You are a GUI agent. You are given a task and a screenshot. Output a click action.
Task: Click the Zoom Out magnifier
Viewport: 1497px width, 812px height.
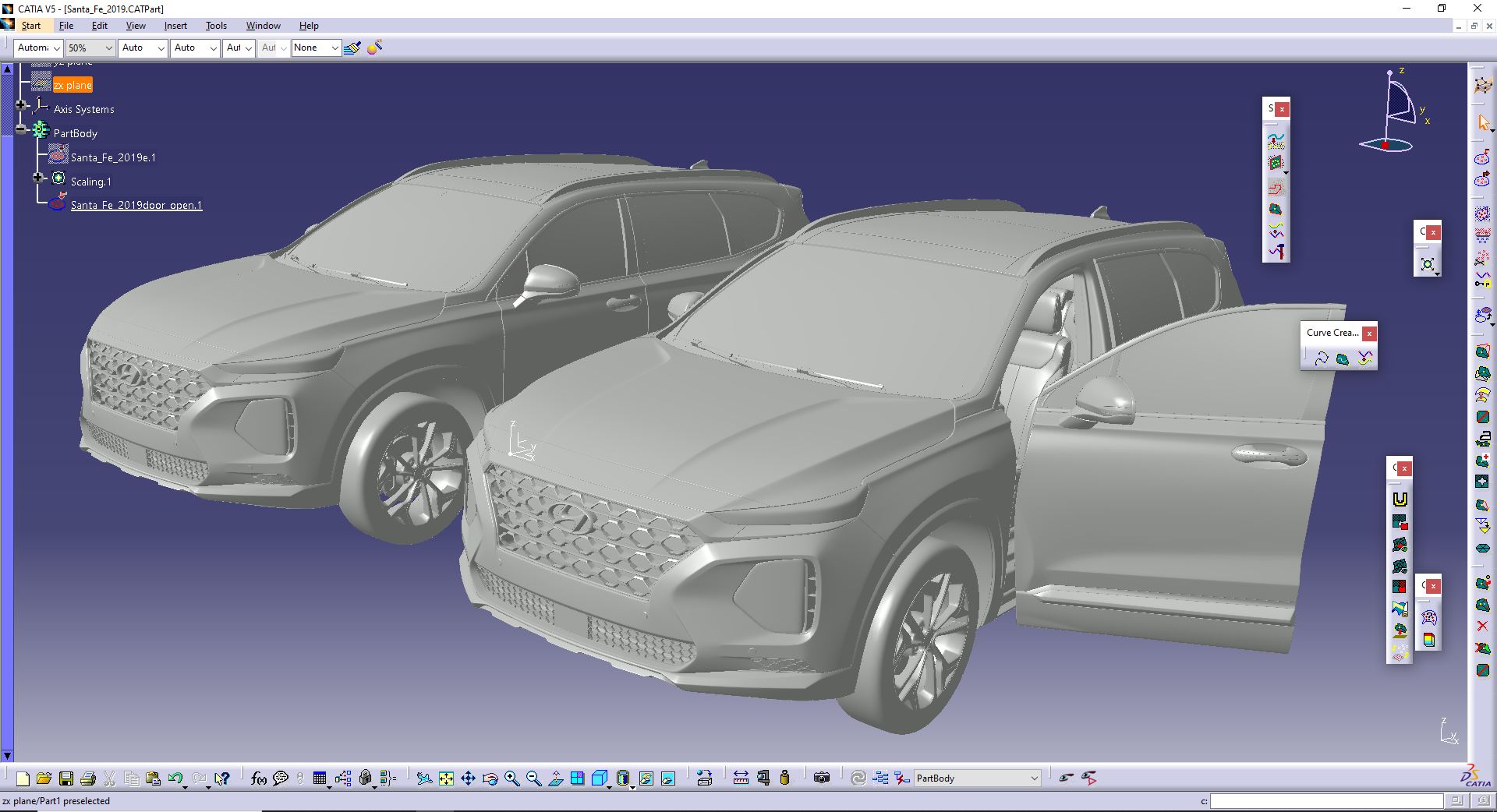(x=533, y=778)
